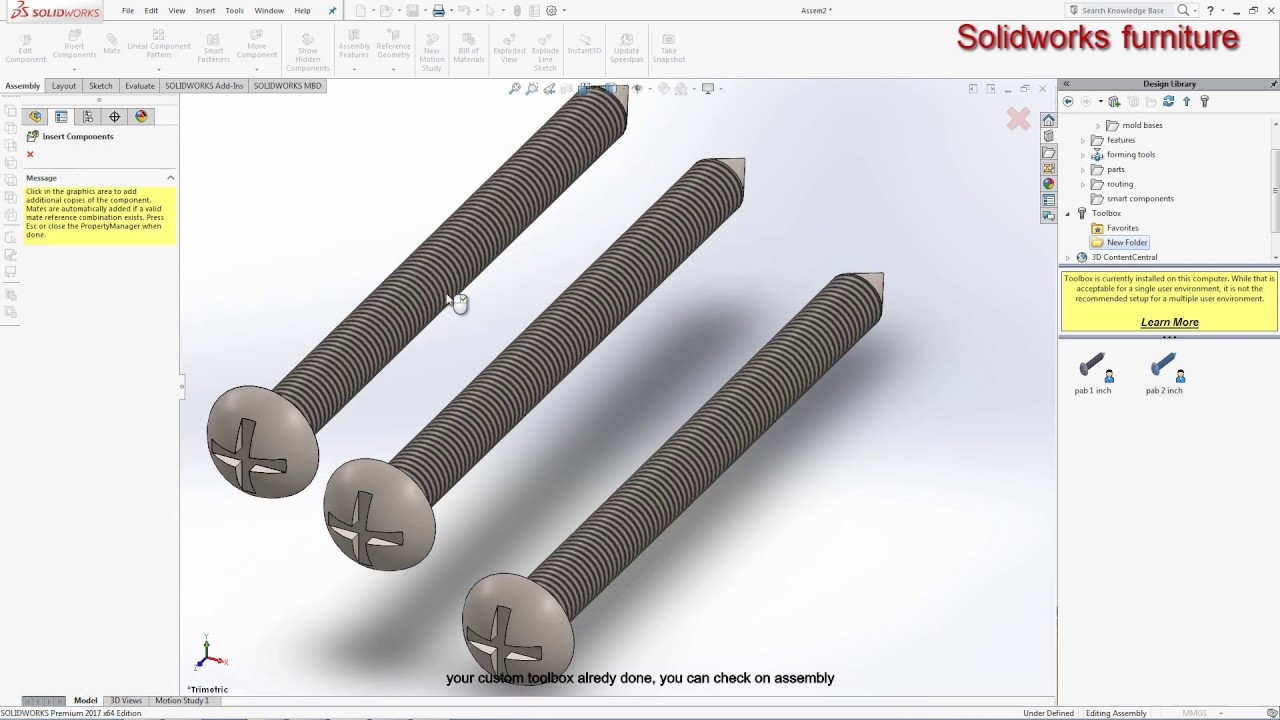This screenshot has width=1280, height=720.
Task: Click Toolbox configure screw icon in library toolbar
Action: tap(1205, 101)
